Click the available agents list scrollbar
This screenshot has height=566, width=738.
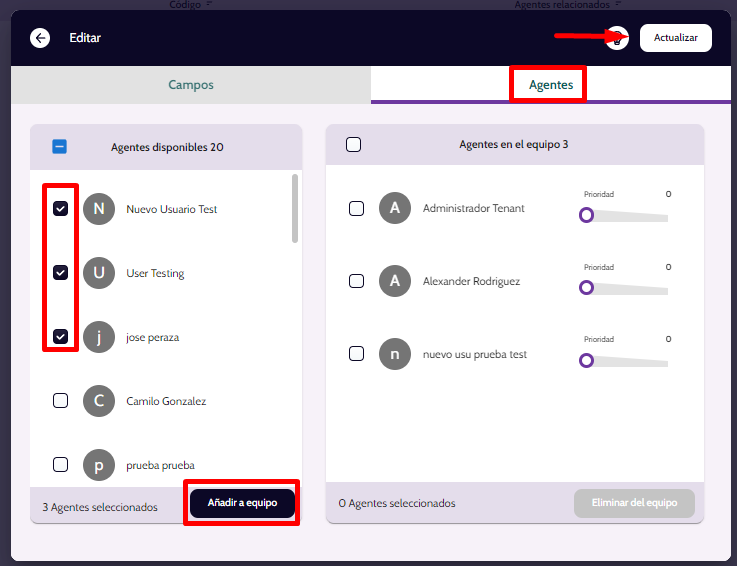point(295,208)
